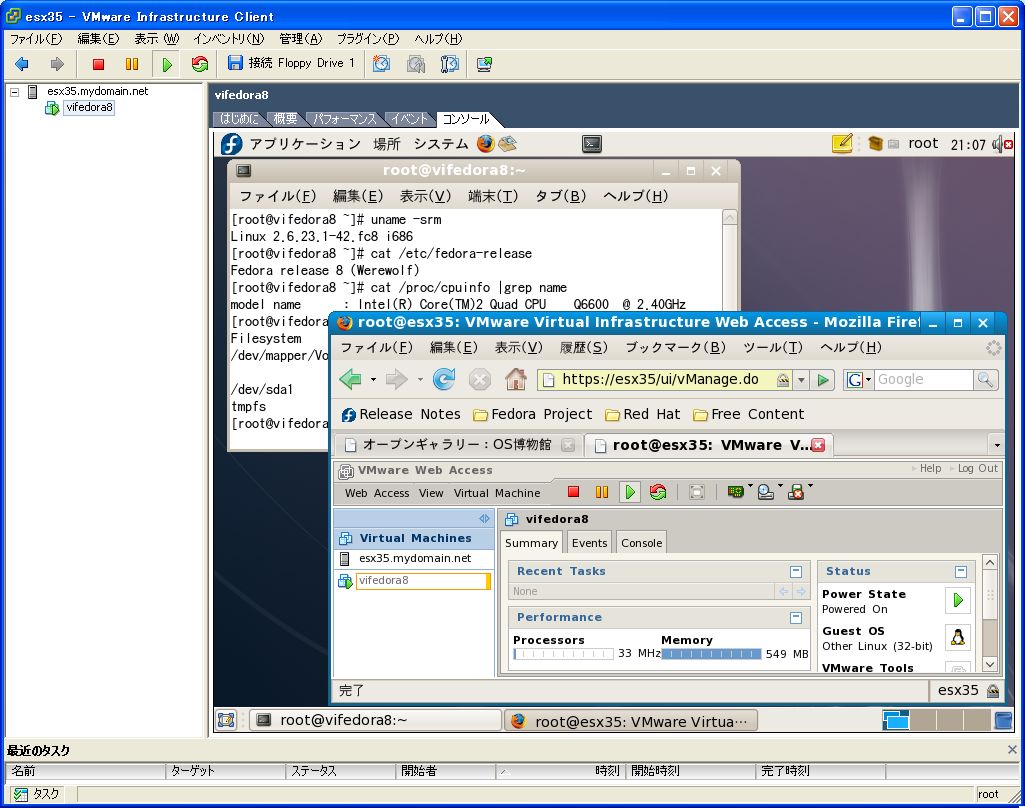This screenshot has height=808, width=1025.
Task: Open the Firefox back history dropdown arrow
Action: point(373,379)
